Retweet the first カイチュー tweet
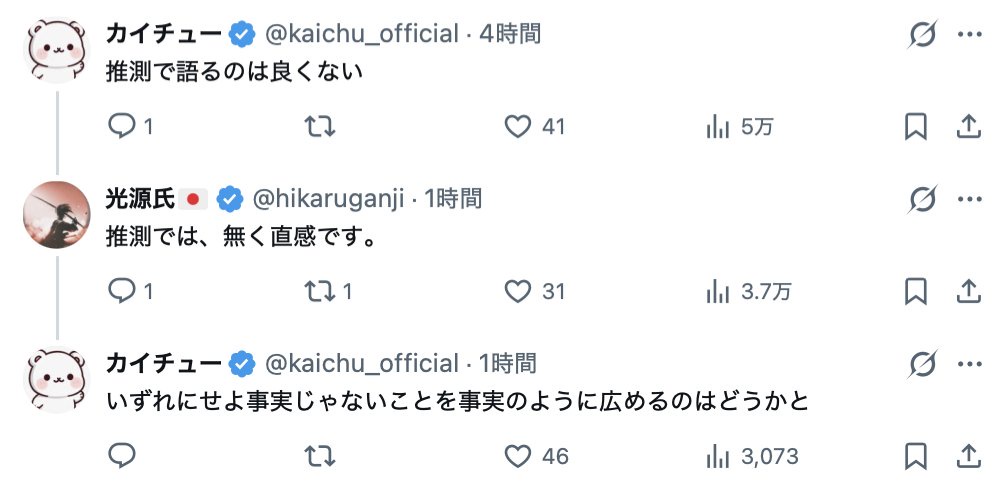 (x=320, y=127)
